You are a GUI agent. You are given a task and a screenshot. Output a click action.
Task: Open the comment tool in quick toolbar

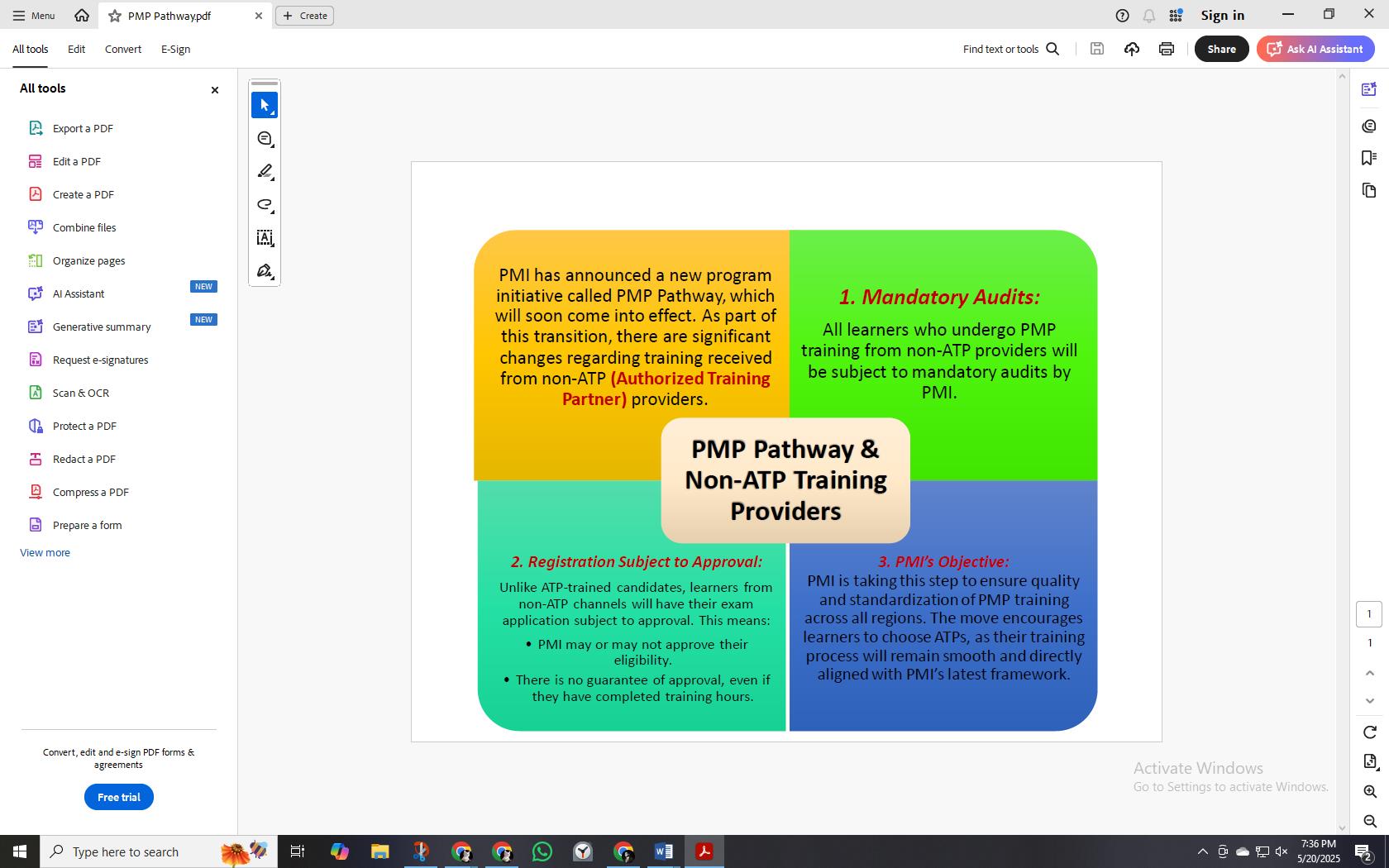[x=265, y=139]
